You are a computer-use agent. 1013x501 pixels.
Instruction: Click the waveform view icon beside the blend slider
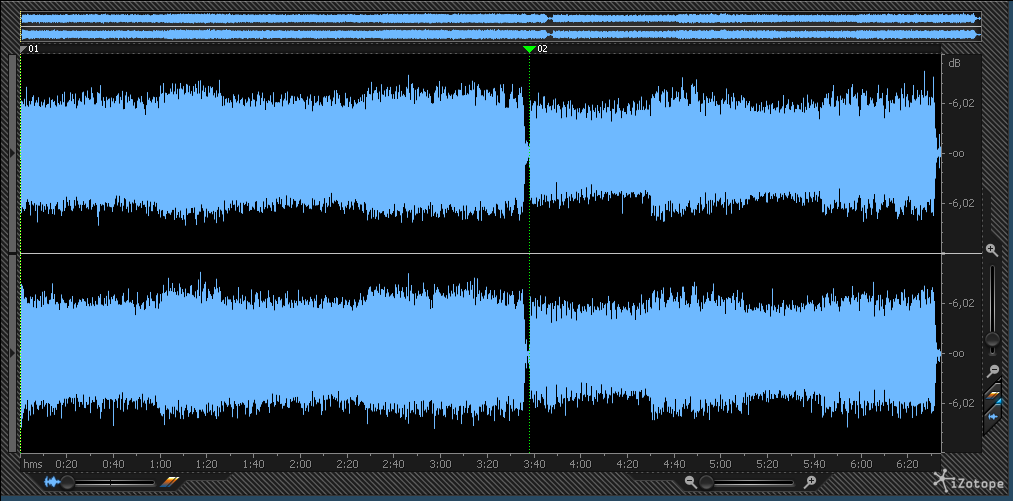coord(51,482)
